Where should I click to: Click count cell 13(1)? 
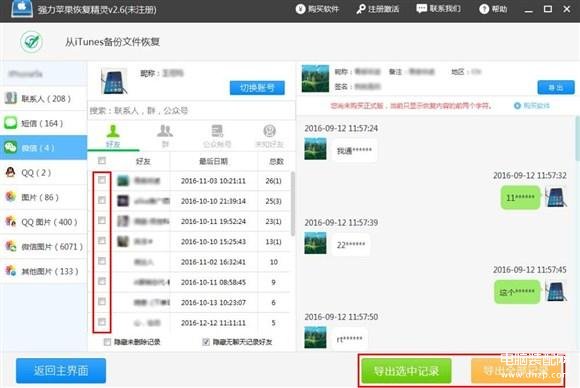click(273, 242)
